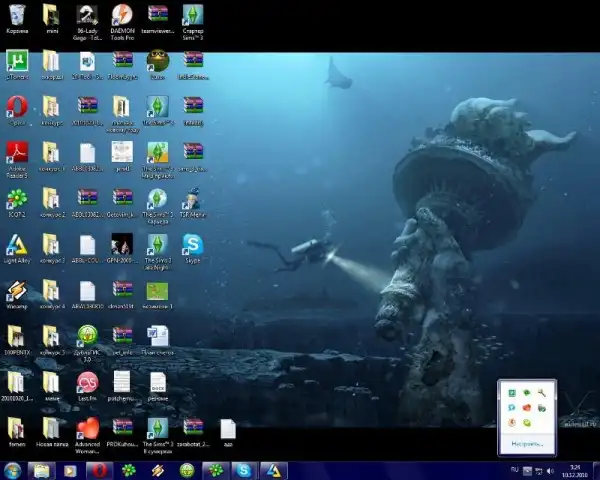This screenshot has width=600, height=480.
Task: Open Windows Explorer from the taskbar
Action: 42,470
